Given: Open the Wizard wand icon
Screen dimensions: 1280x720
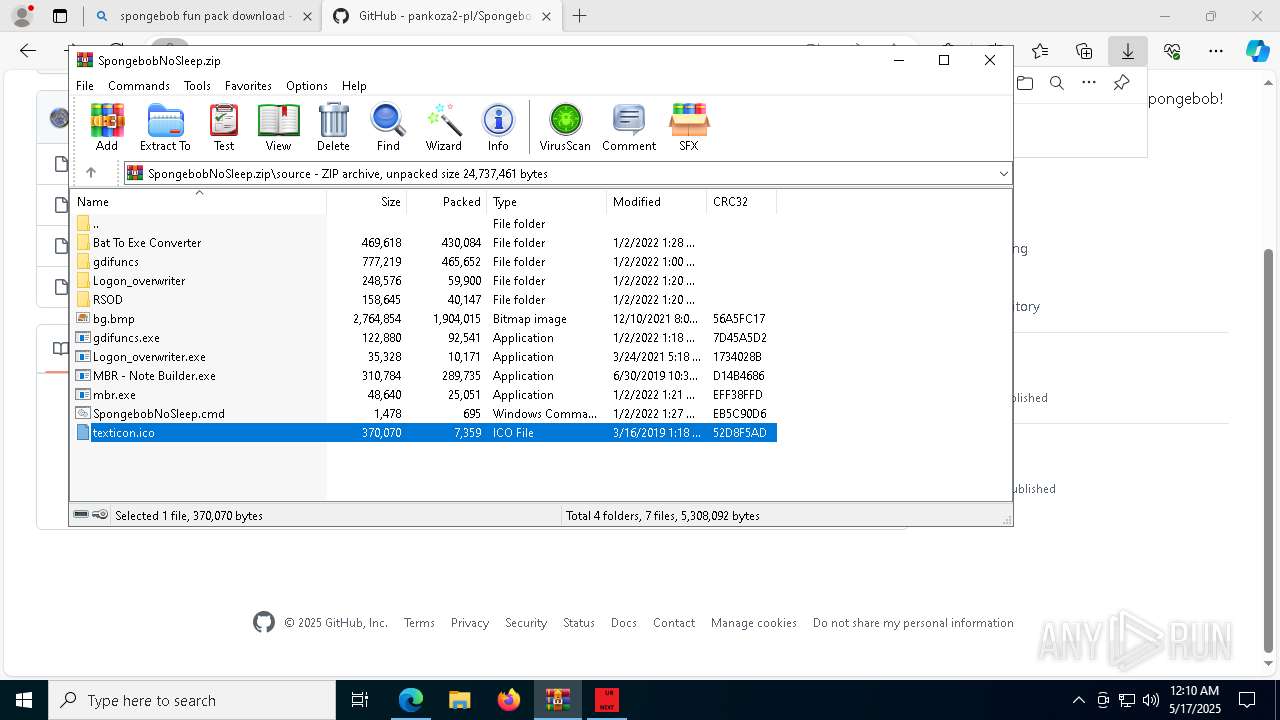Looking at the screenshot, I should pos(443,127).
